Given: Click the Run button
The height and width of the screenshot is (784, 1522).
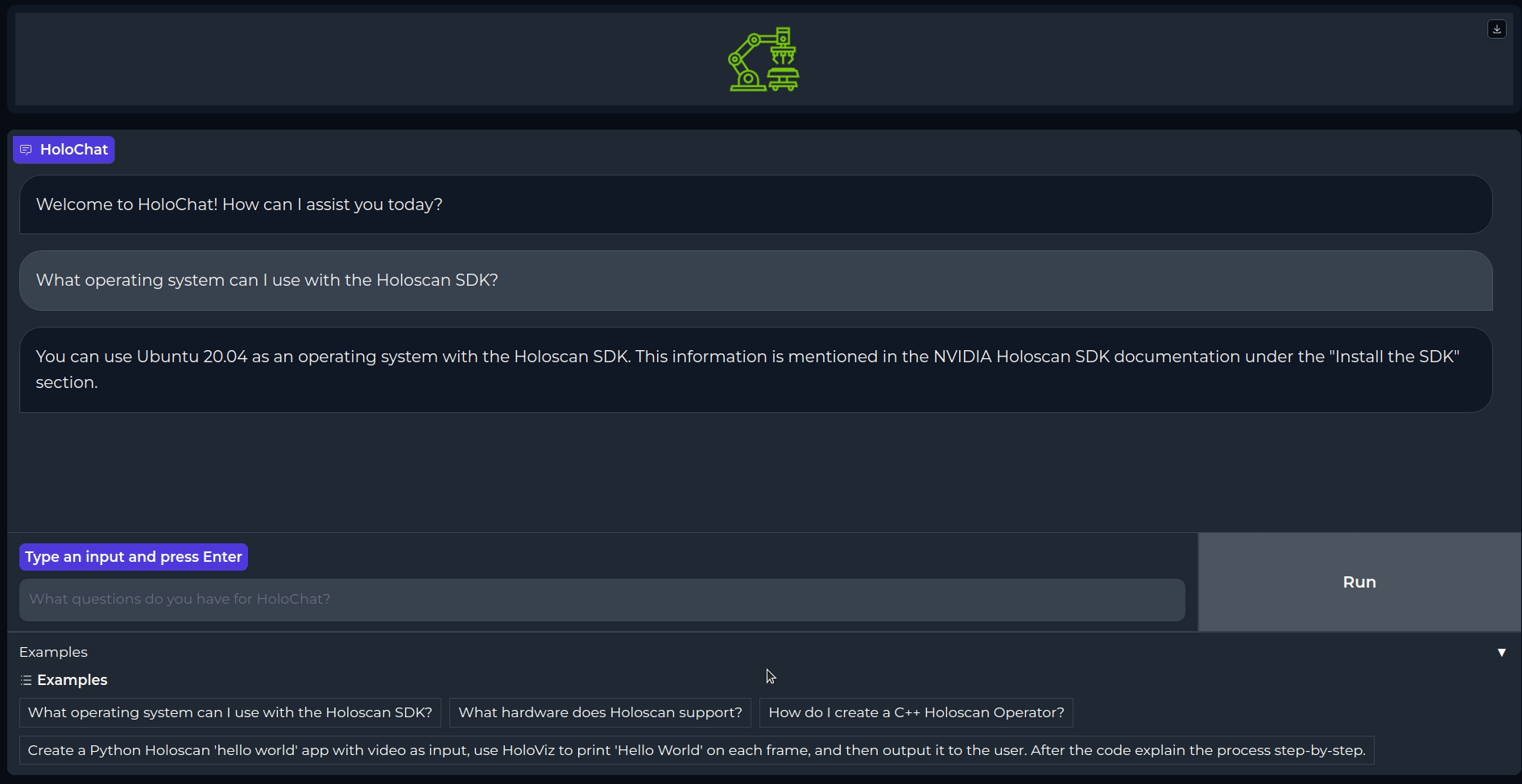Looking at the screenshot, I should point(1359,582).
